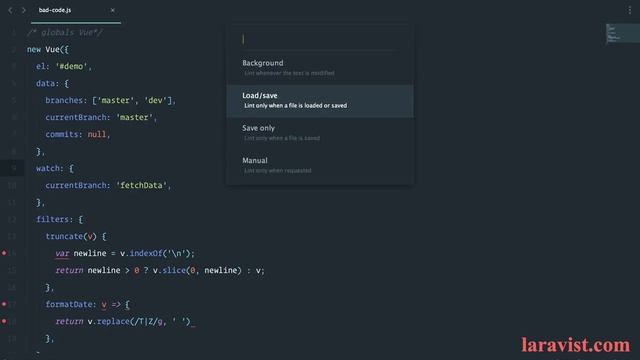Focus the lint mode search input field
640x360 pixels.
coord(319,39)
